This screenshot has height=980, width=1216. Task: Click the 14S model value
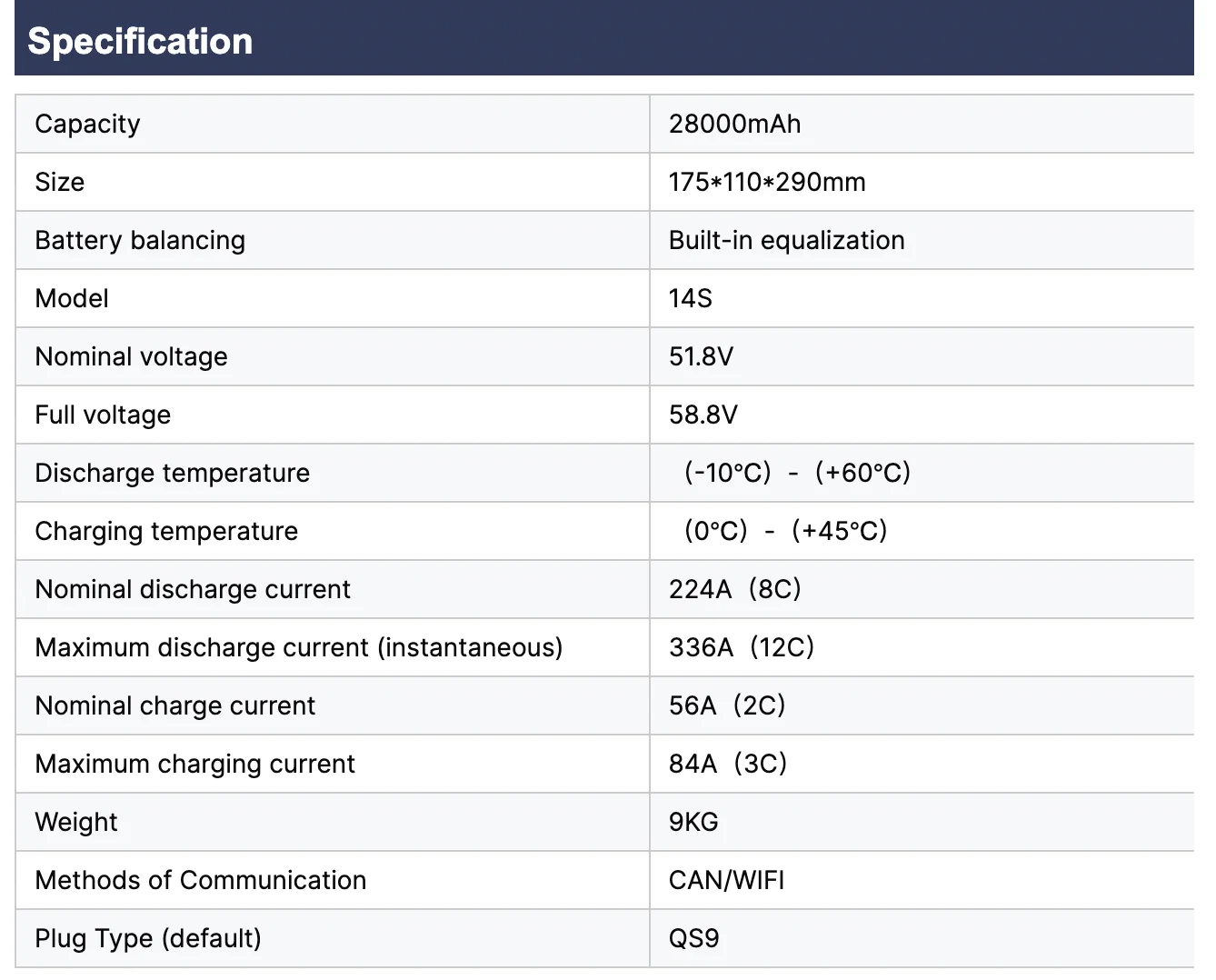[690, 298]
